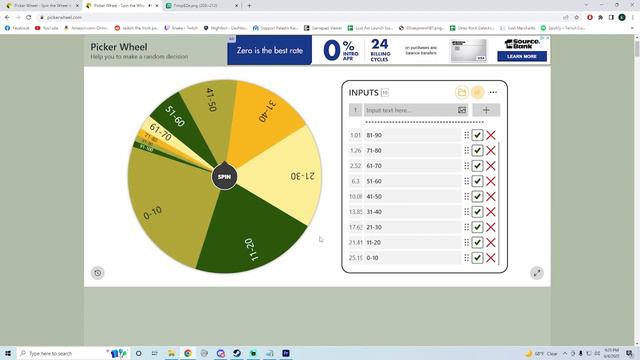The width and height of the screenshot is (640, 360).
Task: Uncheck the 71-80 input checkbox
Action: tap(477, 151)
